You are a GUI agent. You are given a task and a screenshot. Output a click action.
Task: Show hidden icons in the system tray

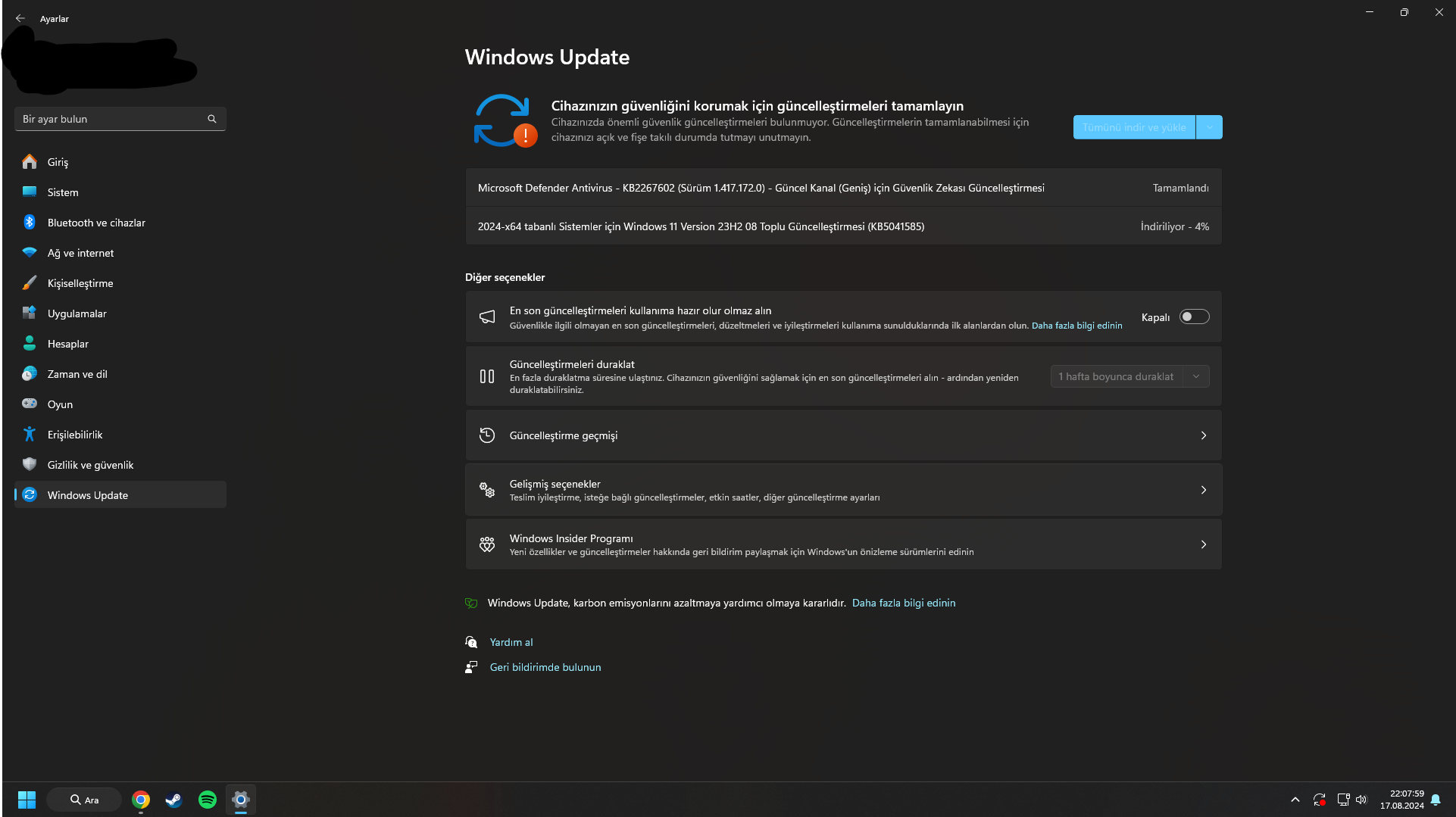click(x=1295, y=800)
